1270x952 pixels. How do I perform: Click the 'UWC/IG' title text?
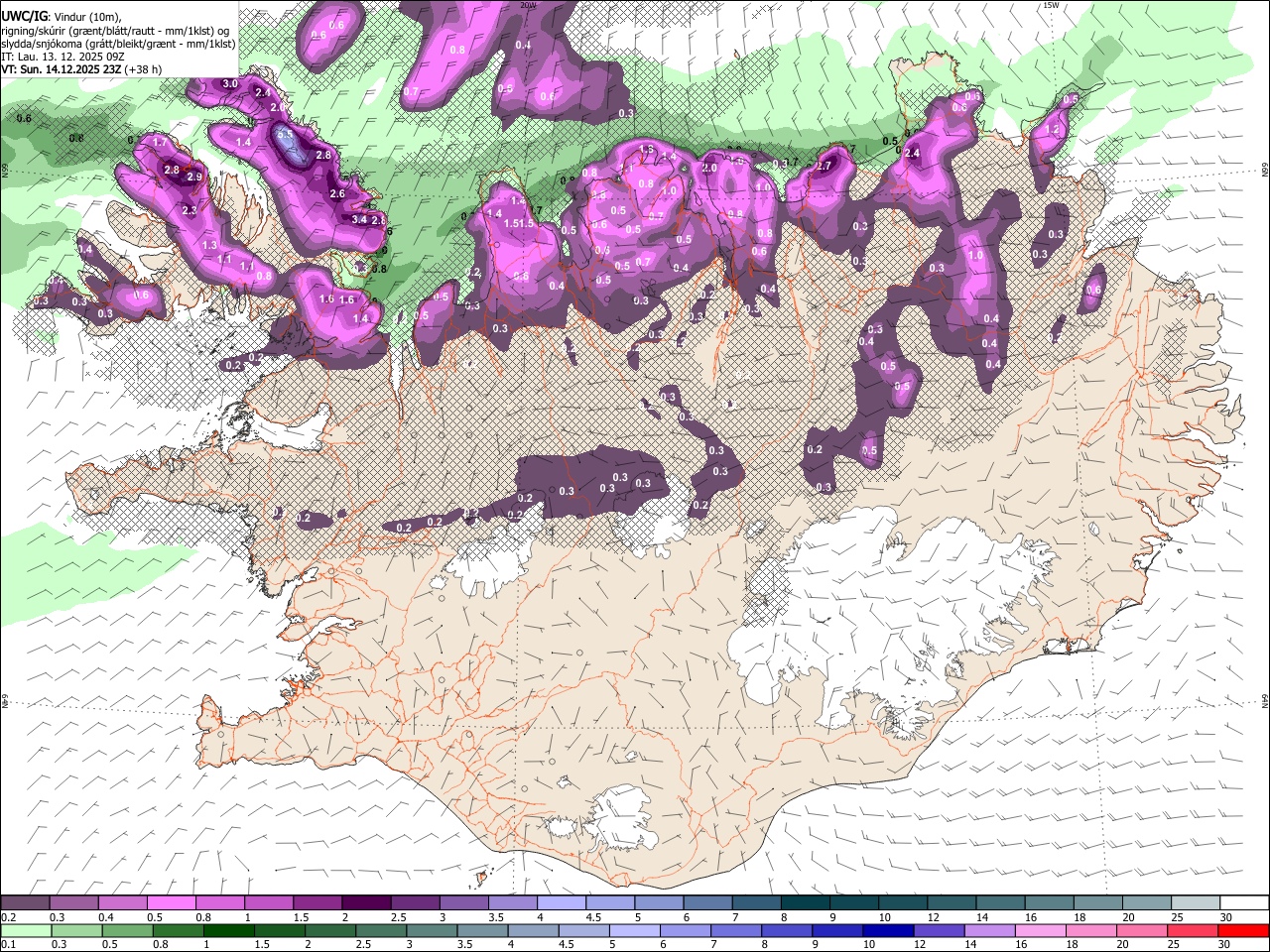[x=23, y=15]
